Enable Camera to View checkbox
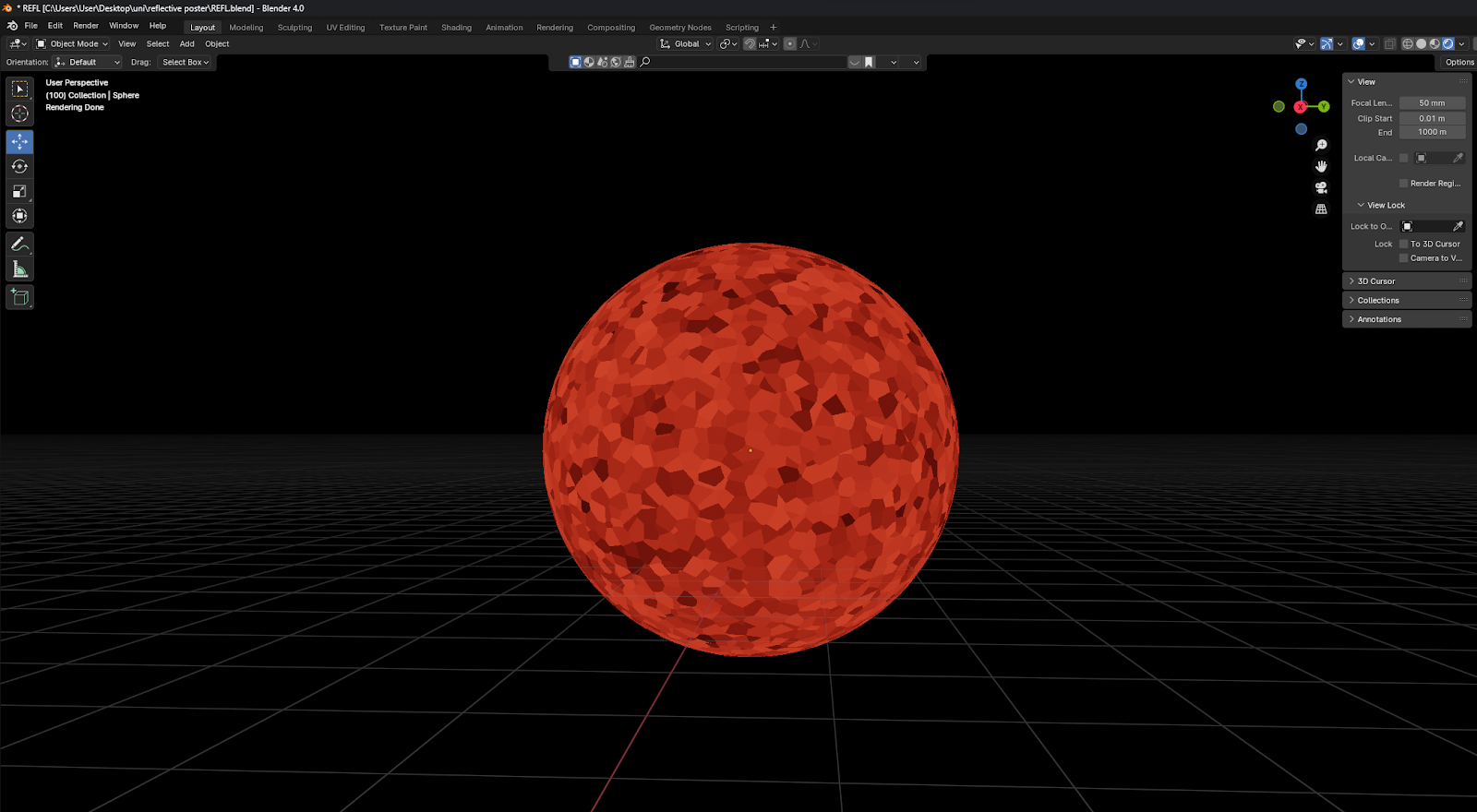 click(1404, 258)
